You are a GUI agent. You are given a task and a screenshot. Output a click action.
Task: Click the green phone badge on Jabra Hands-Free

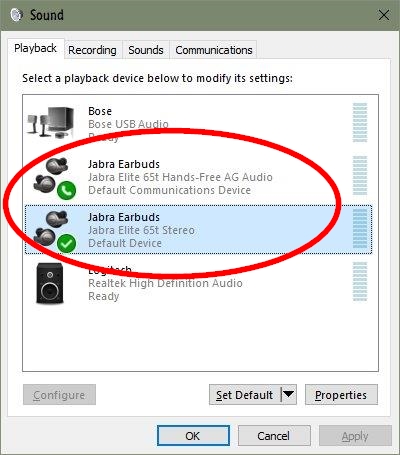coord(66,190)
